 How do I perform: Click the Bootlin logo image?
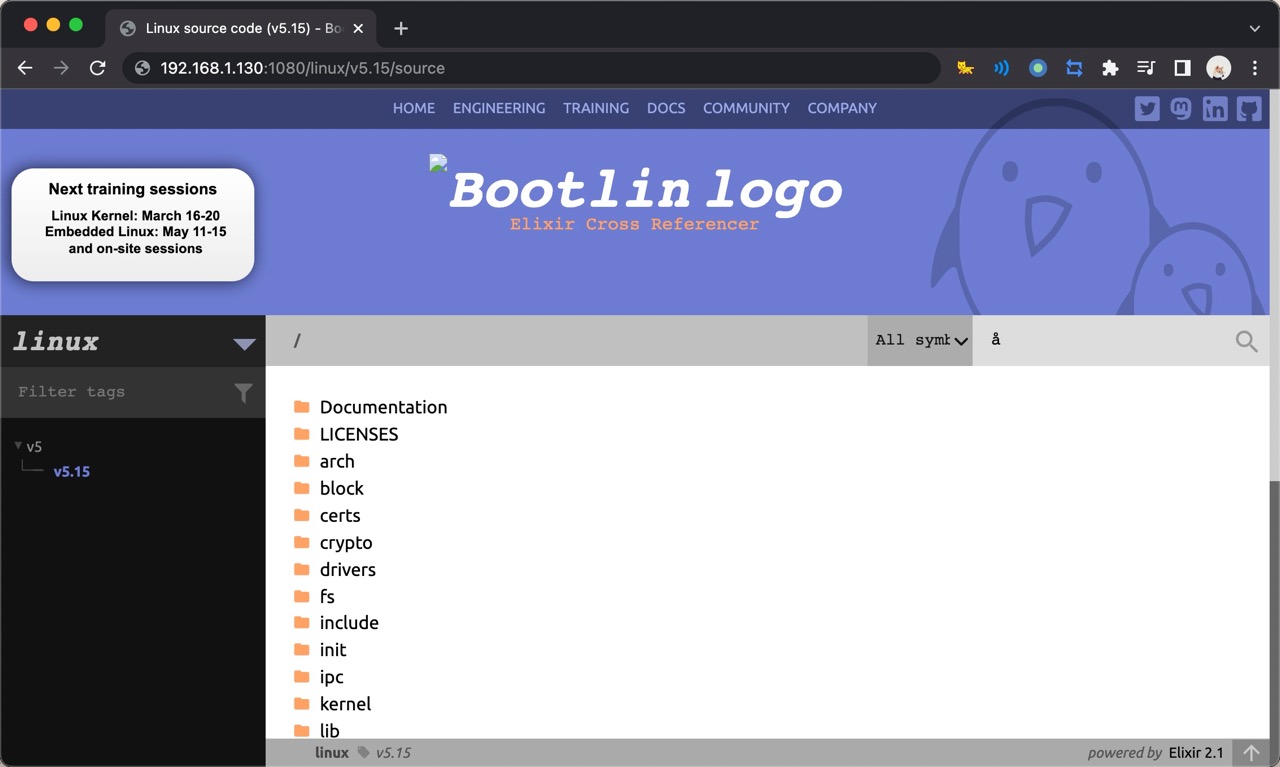[x=637, y=188]
